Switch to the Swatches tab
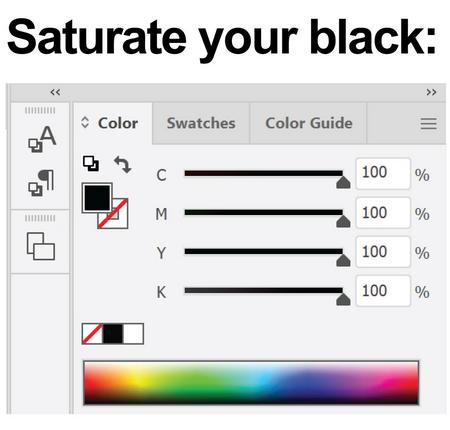The image size is (450, 430). 201,123
